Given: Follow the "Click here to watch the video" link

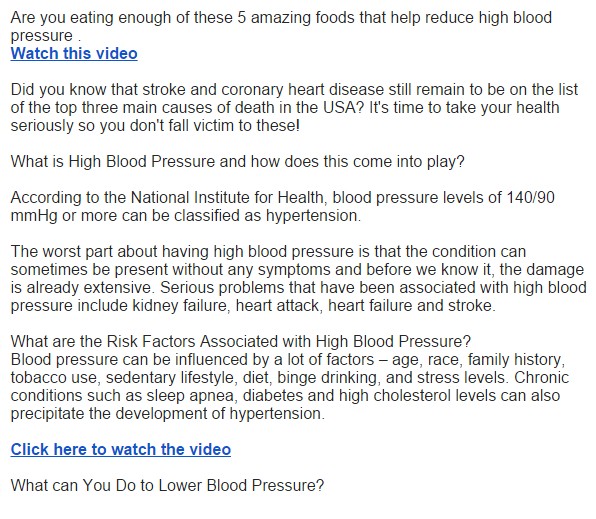Looking at the screenshot, I should (x=120, y=449).
